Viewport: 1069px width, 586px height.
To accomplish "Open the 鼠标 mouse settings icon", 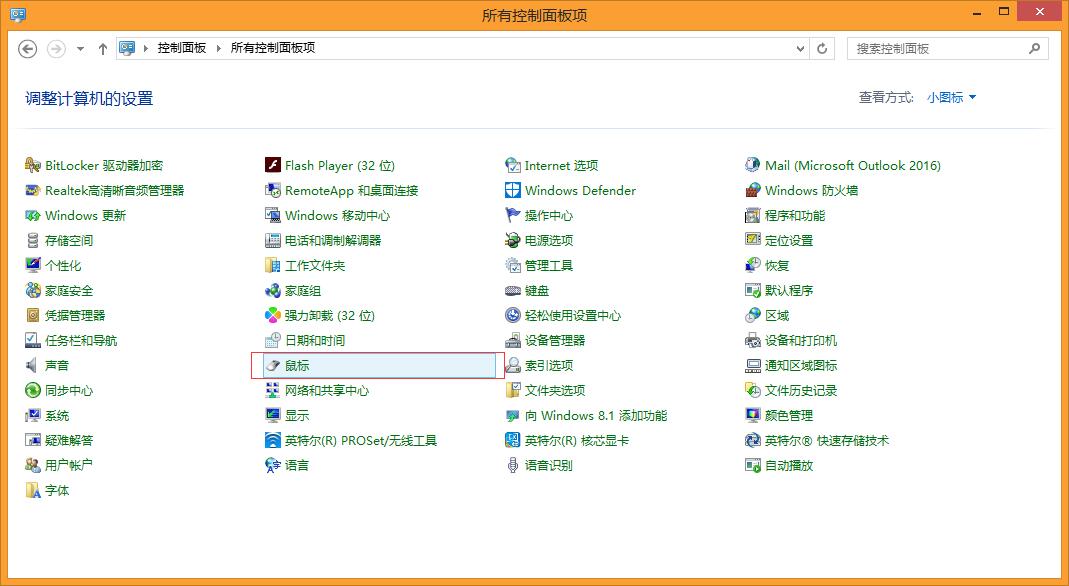I will (273, 366).
